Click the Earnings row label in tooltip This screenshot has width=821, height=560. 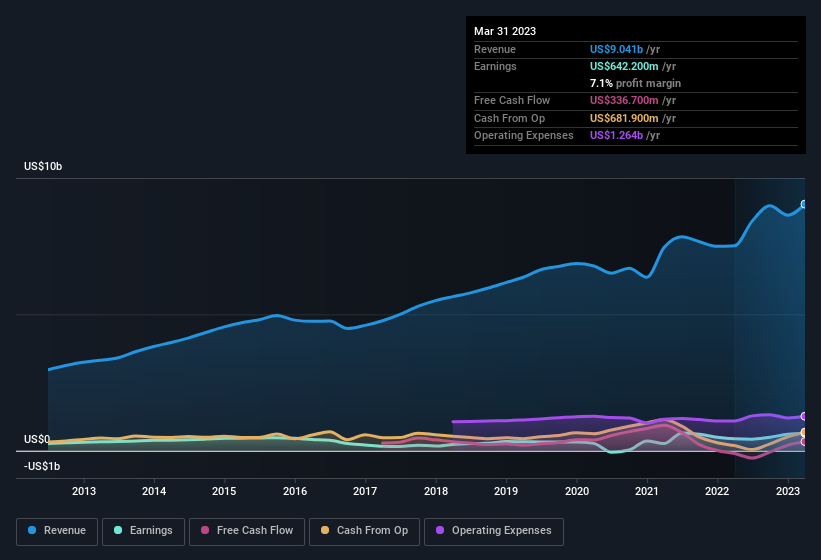pyautogui.click(x=495, y=66)
